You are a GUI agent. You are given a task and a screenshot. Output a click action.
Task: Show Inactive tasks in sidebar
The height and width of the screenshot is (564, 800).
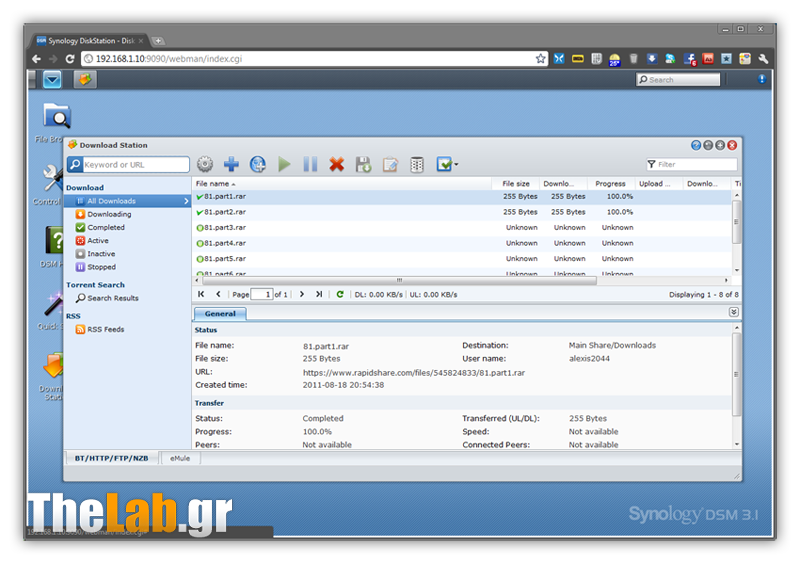101,254
